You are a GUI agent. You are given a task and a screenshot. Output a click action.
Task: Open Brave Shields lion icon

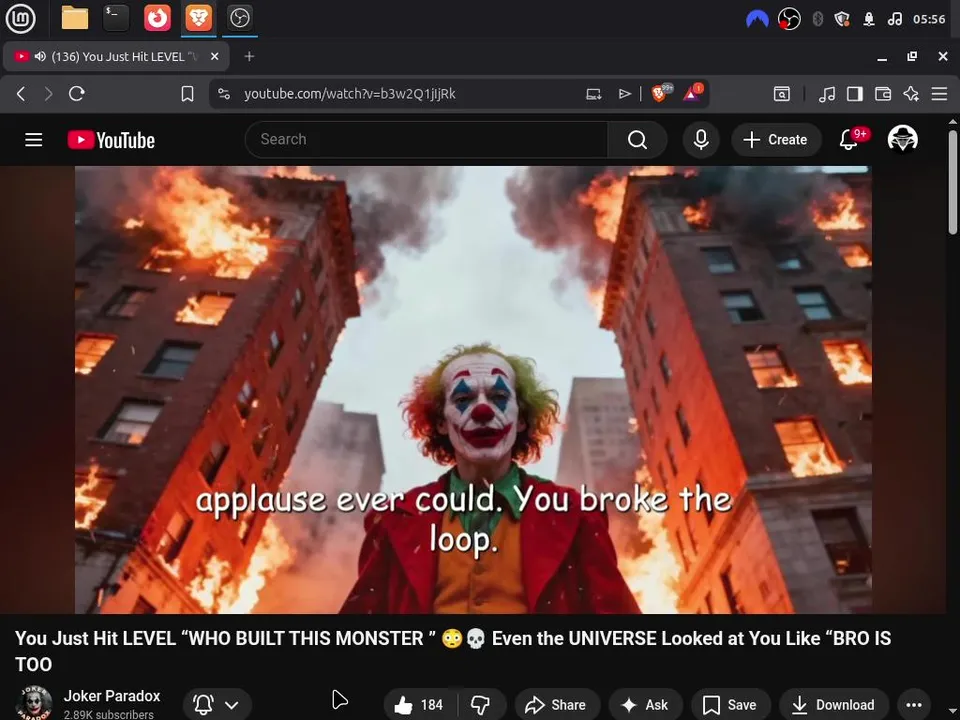660,93
